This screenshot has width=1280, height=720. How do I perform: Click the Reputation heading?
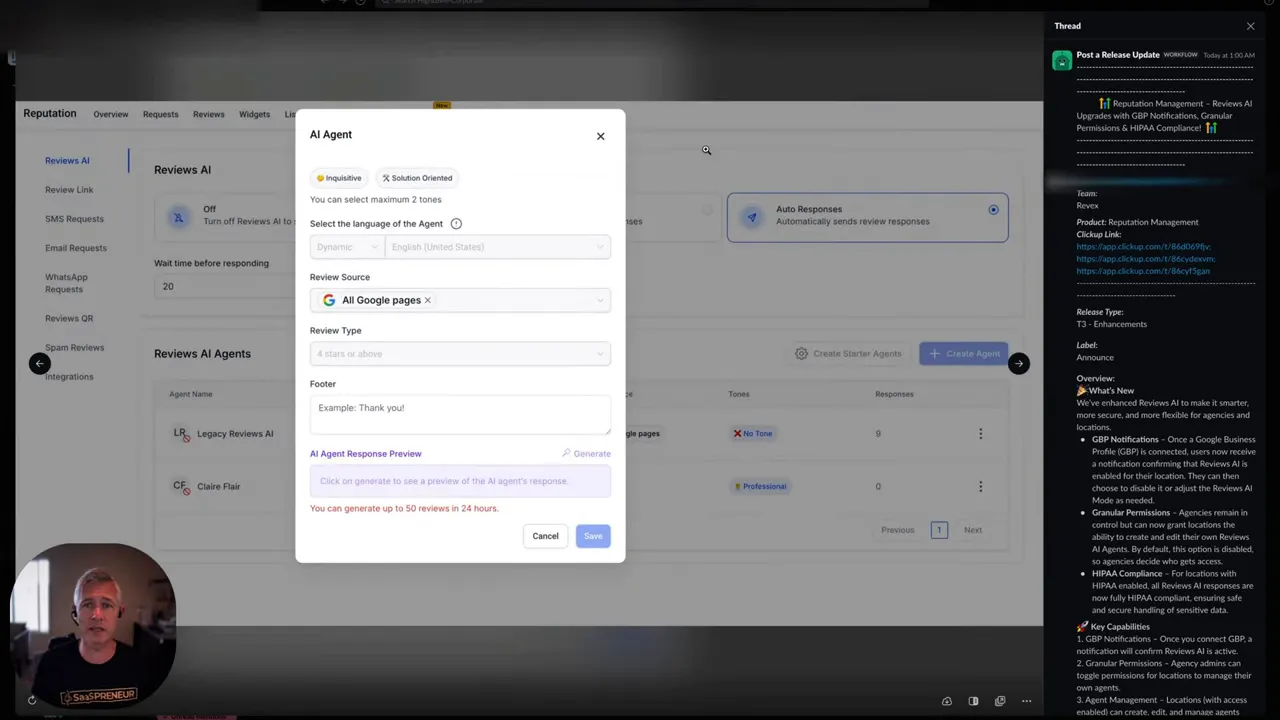click(50, 114)
